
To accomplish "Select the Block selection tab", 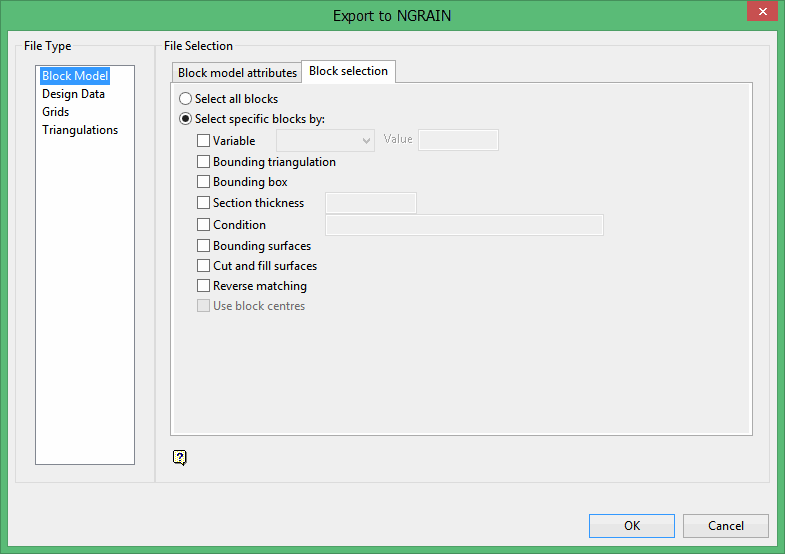I will [x=348, y=71].
